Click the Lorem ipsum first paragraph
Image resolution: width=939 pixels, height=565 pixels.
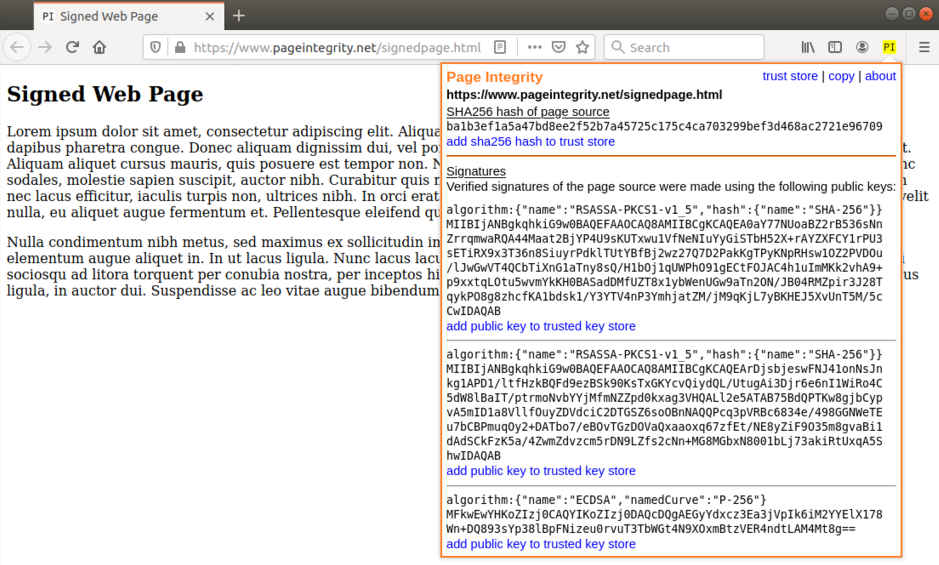tap(223, 171)
